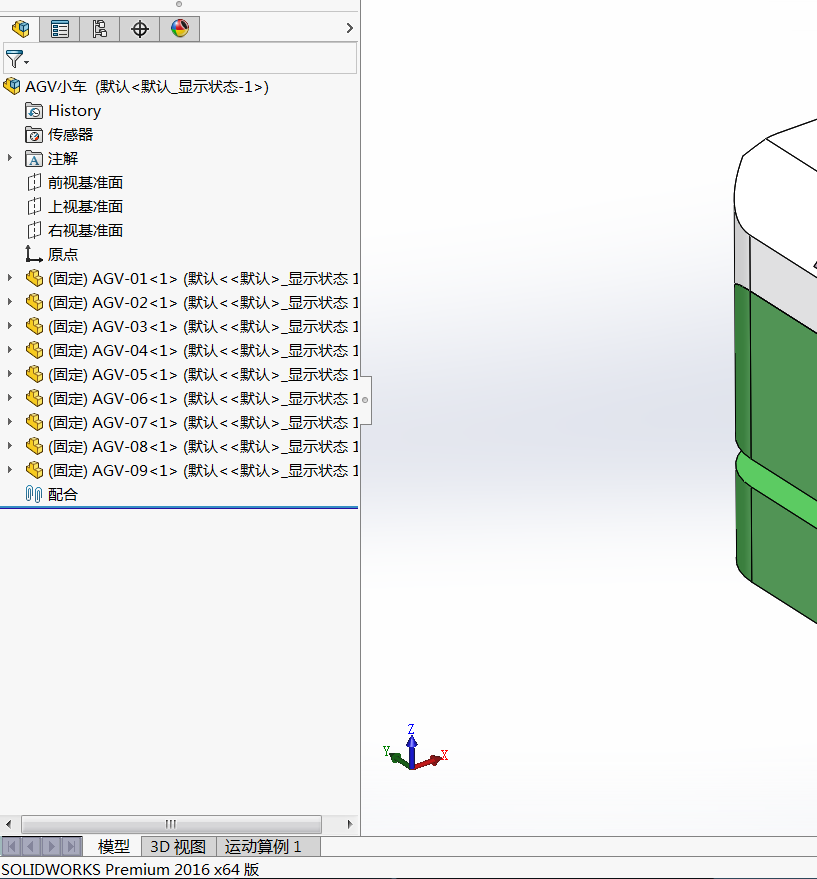Expand the AGV-09 component node
Image resolution: width=817 pixels, height=879 pixels.
(x=10, y=470)
